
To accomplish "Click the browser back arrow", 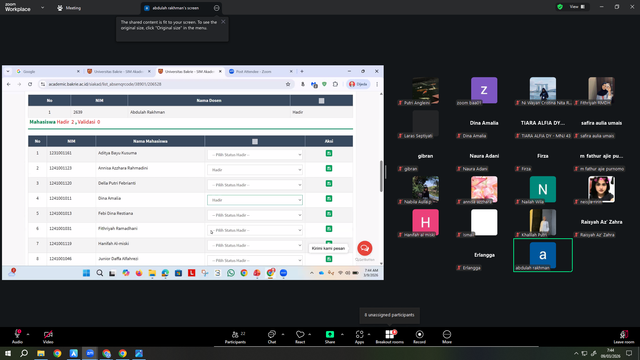I will pyautogui.click(x=9, y=84).
